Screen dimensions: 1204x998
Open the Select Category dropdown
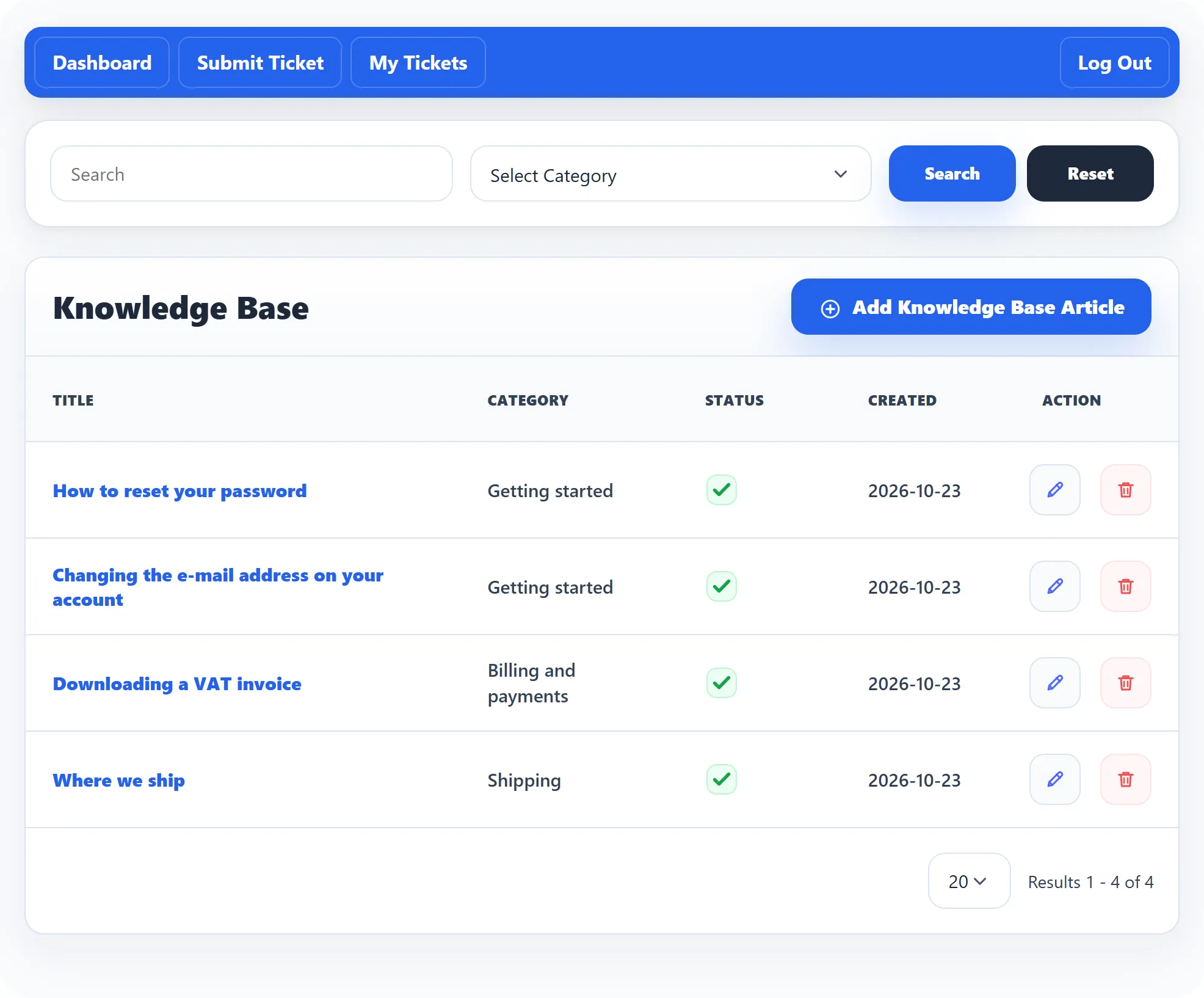670,173
